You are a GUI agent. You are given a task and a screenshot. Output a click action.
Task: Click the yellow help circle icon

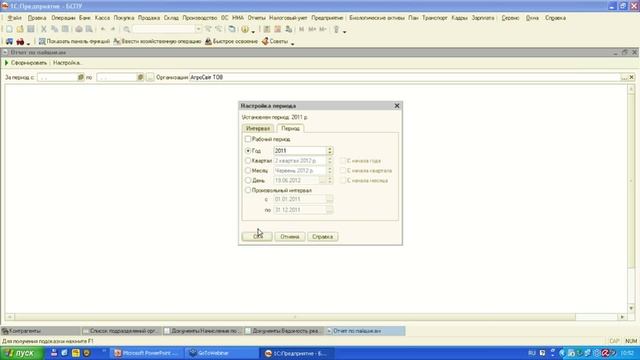(x=245, y=29)
